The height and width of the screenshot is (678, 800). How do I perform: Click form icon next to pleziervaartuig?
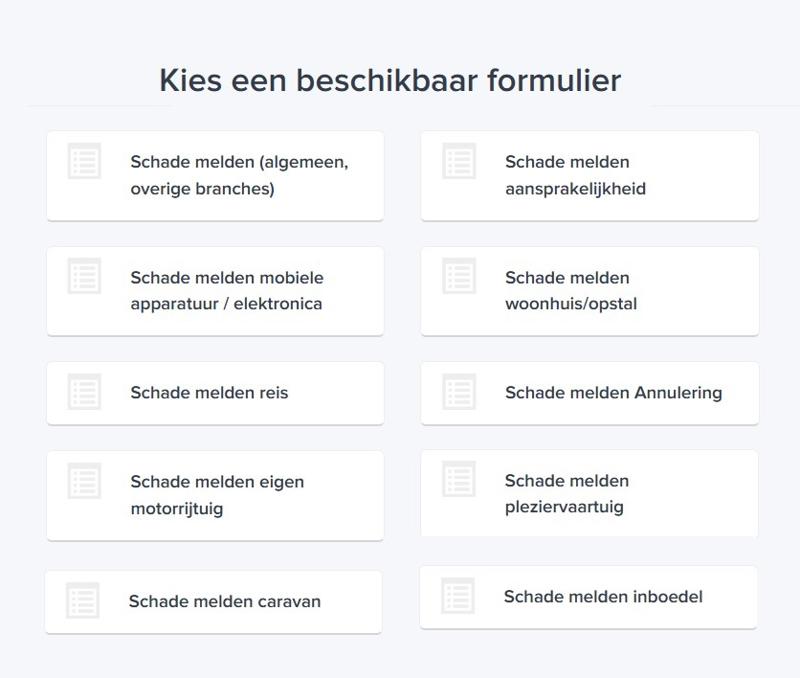coord(459,480)
